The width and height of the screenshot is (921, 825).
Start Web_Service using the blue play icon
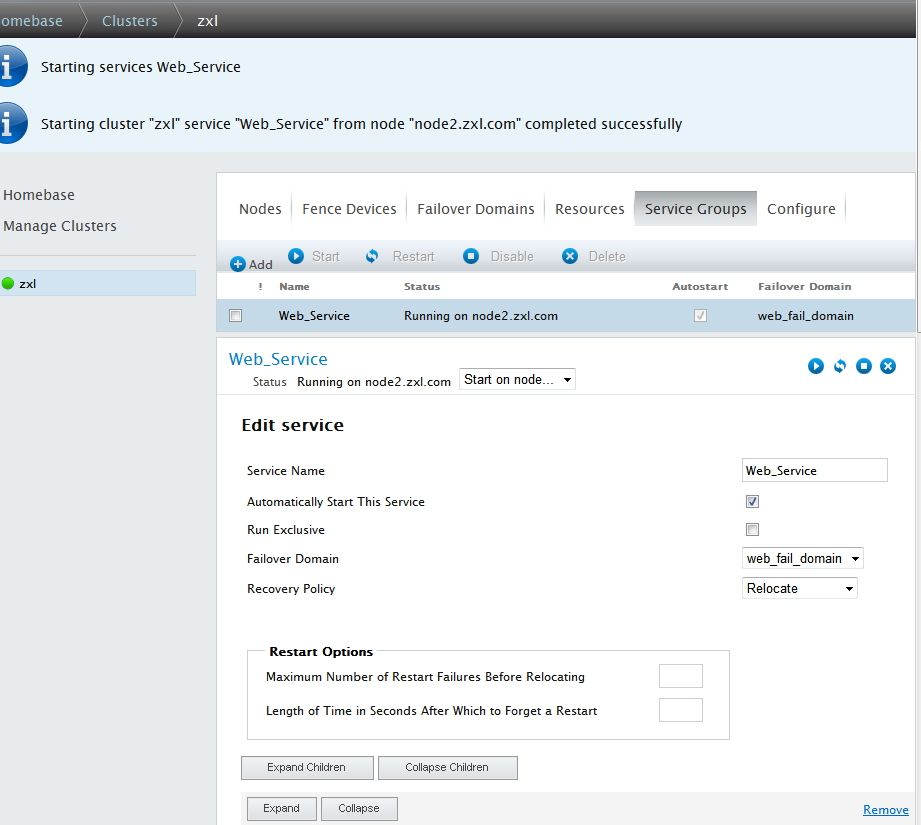(x=816, y=366)
